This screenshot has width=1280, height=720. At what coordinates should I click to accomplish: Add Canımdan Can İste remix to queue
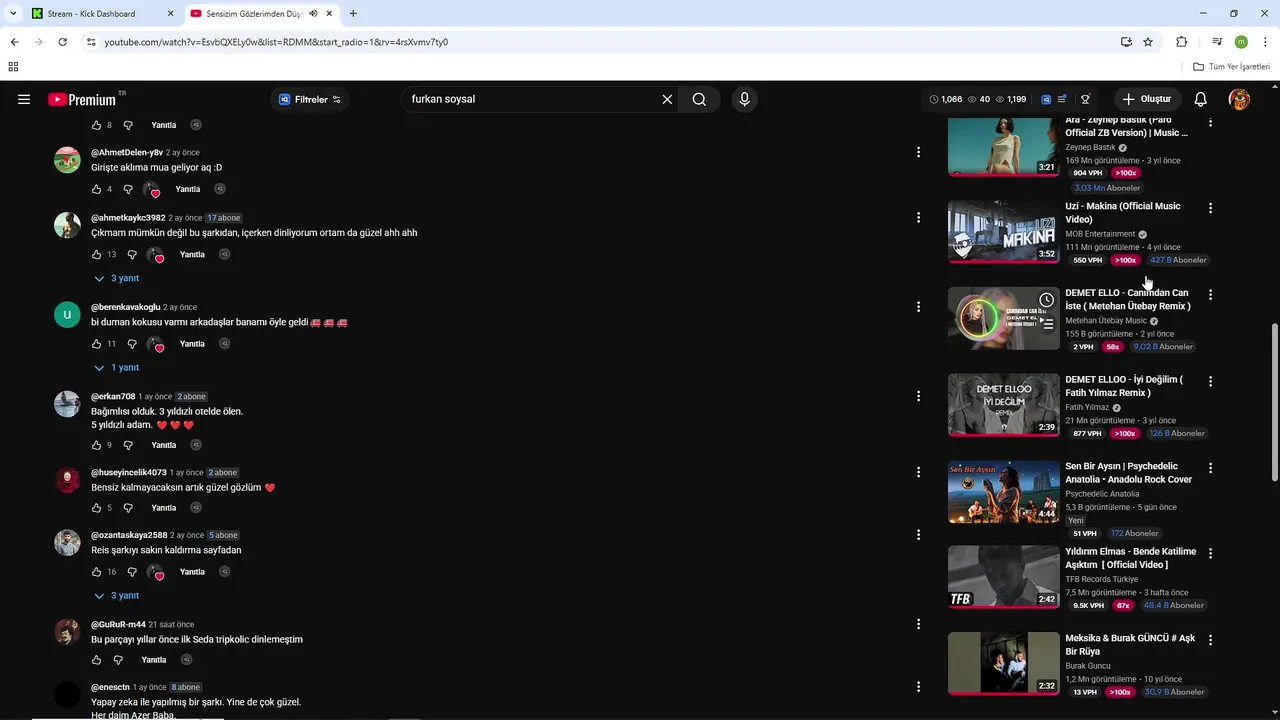[x=1046, y=323]
